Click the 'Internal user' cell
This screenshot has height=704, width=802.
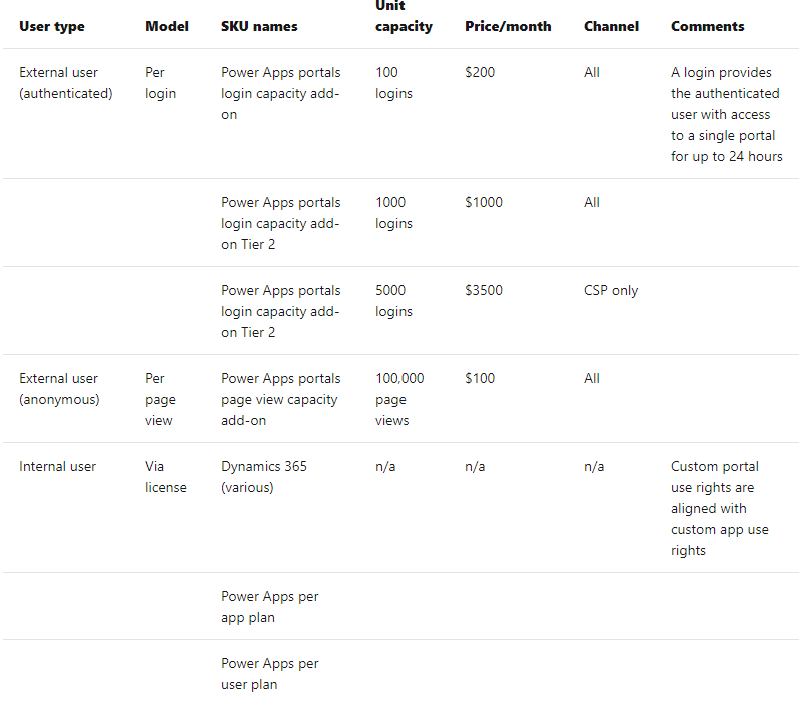tap(57, 466)
